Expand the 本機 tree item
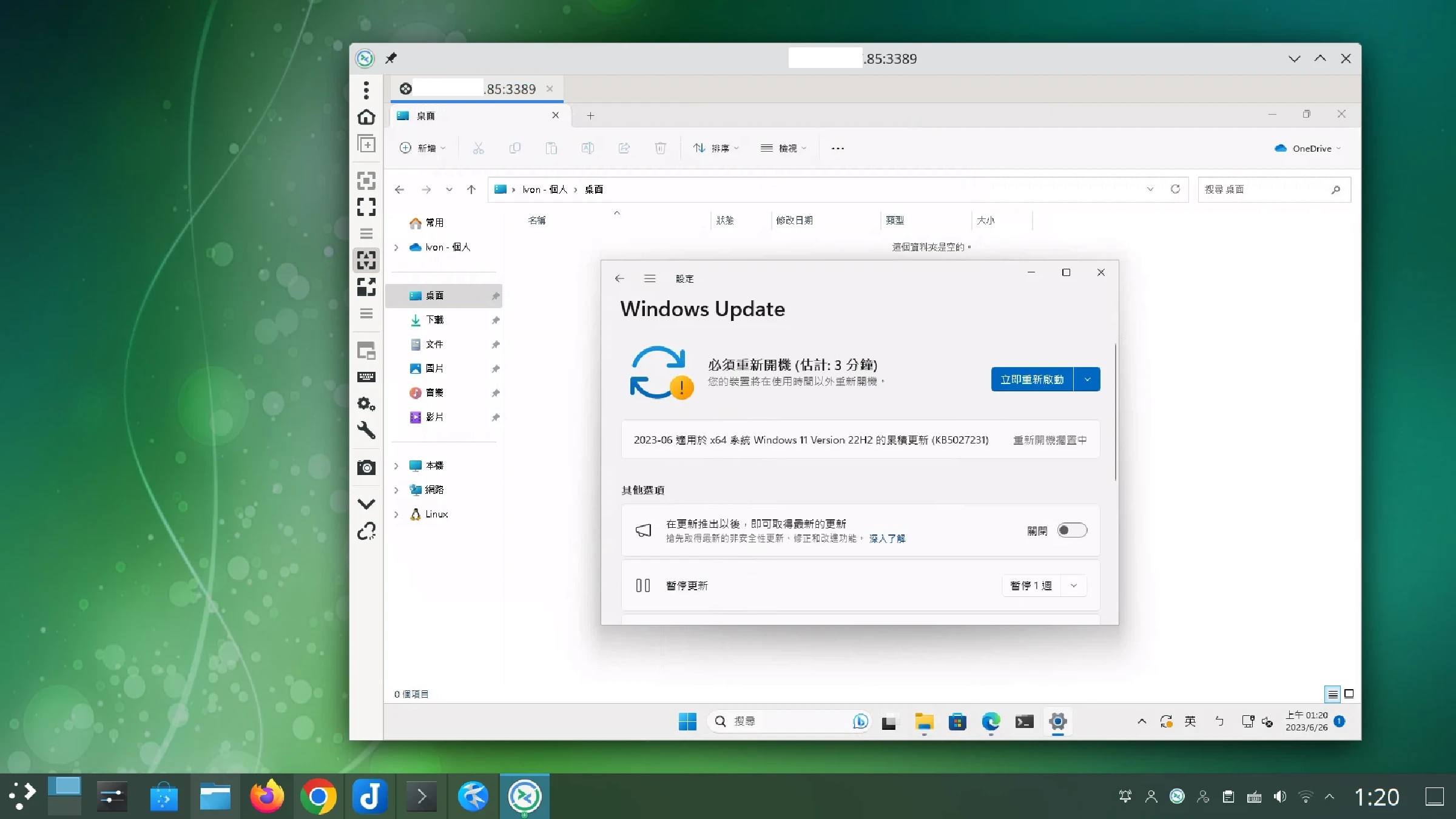The height and width of the screenshot is (819, 1456). click(x=396, y=466)
